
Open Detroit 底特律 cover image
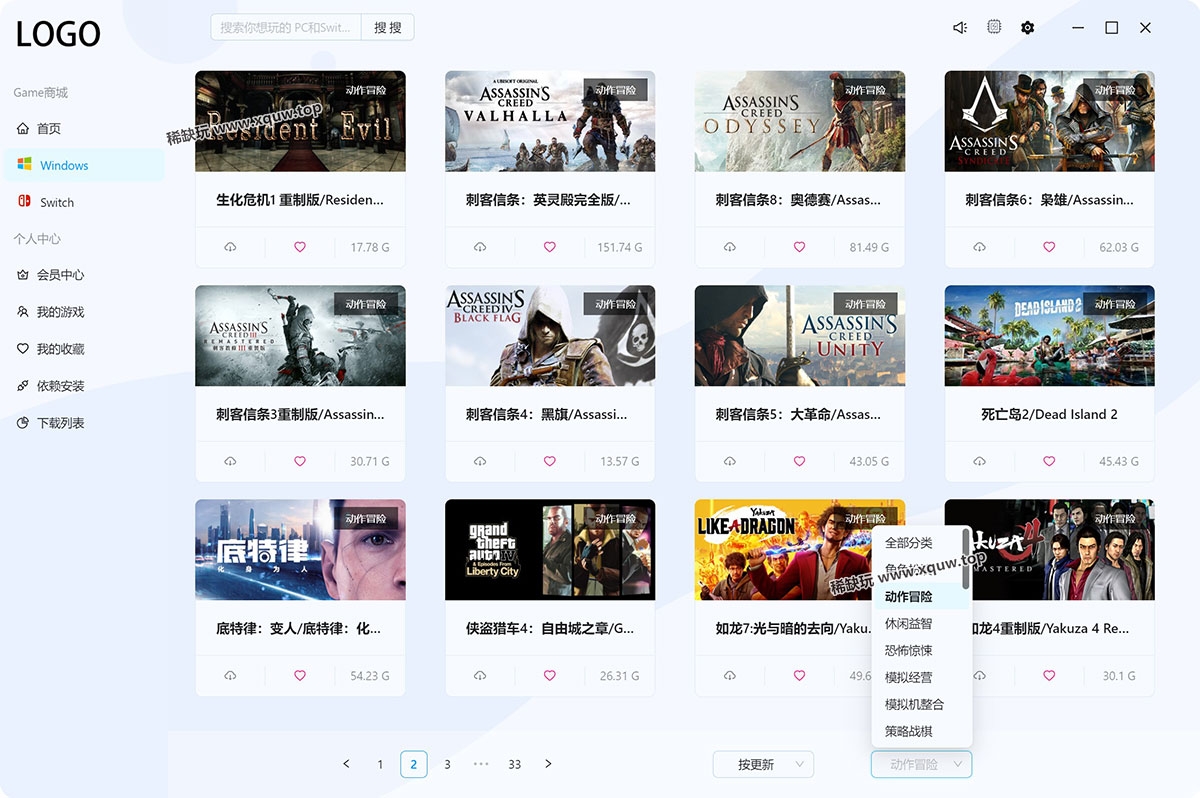coord(300,550)
